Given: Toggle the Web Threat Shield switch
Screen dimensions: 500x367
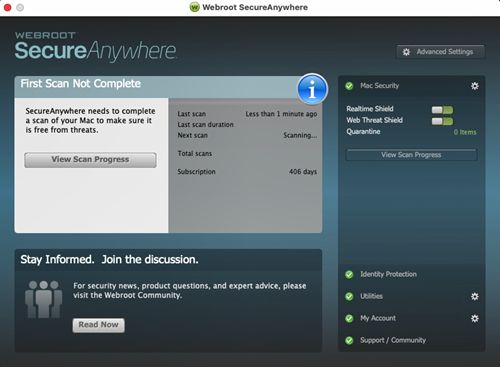Looking at the screenshot, I should [442, 121].
